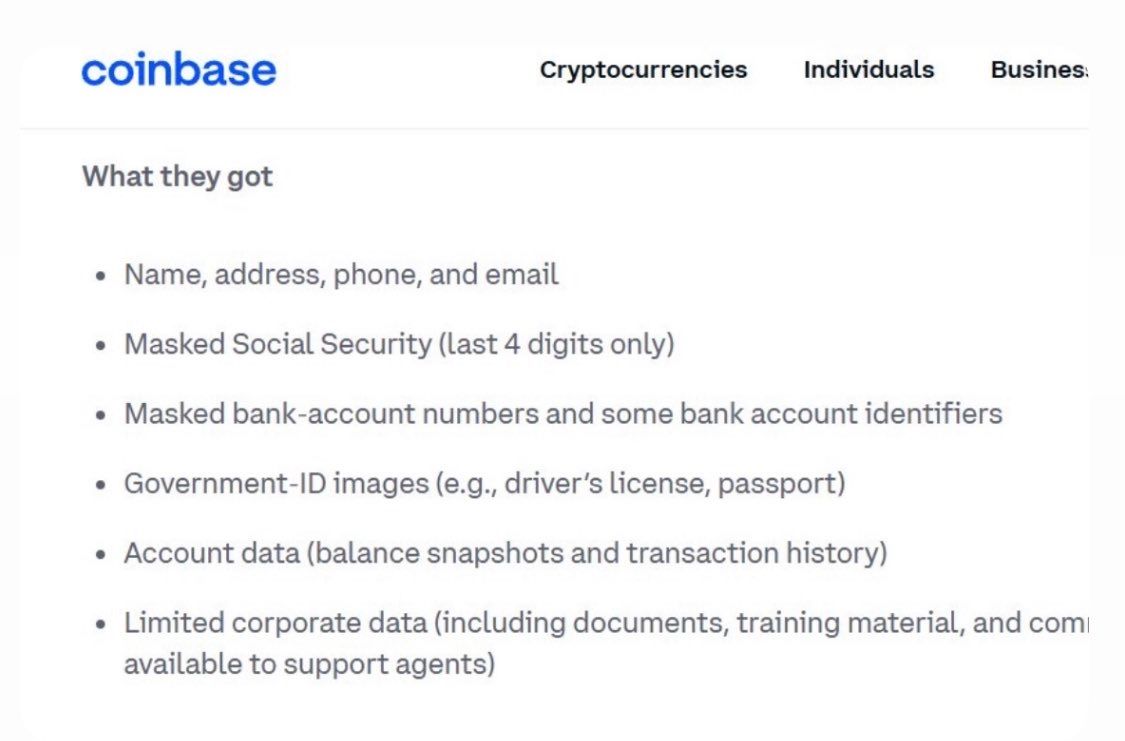This screenshot has width=1125, height=741.
Task: Click the bullet beside "Limited corporate data"
Action: click(100, 624)
